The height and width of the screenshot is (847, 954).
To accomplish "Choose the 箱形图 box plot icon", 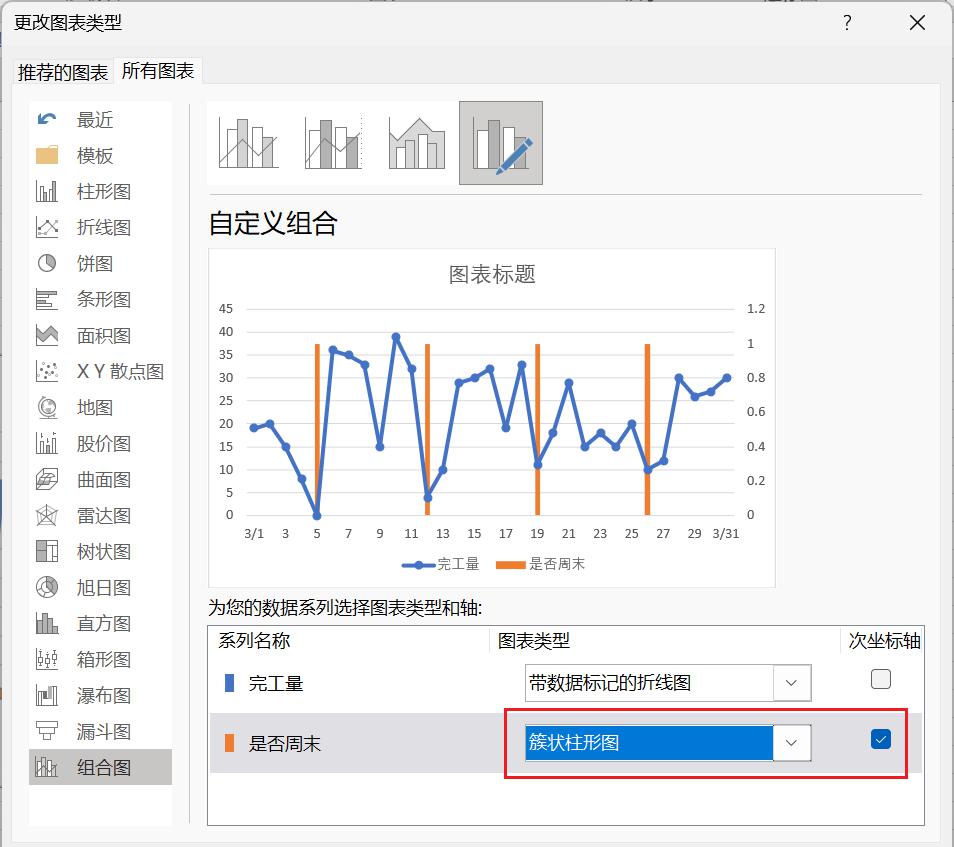I will (47, 659).
